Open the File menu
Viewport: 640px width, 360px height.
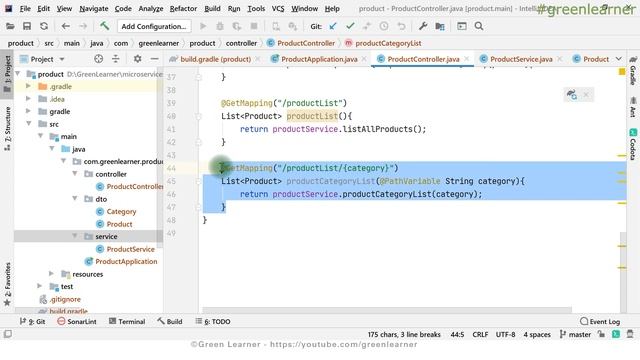[x=25, y=9]
